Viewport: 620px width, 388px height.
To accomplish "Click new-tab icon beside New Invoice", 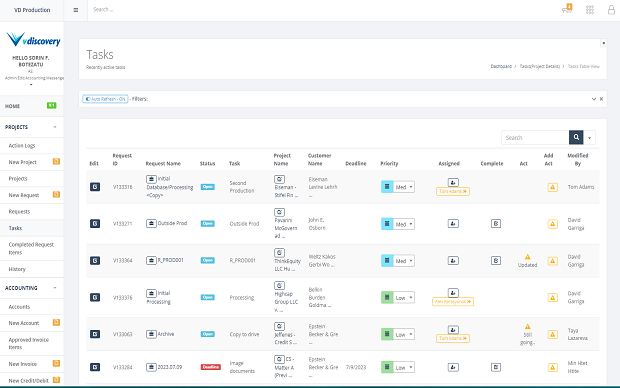I will tap(56, 363).
